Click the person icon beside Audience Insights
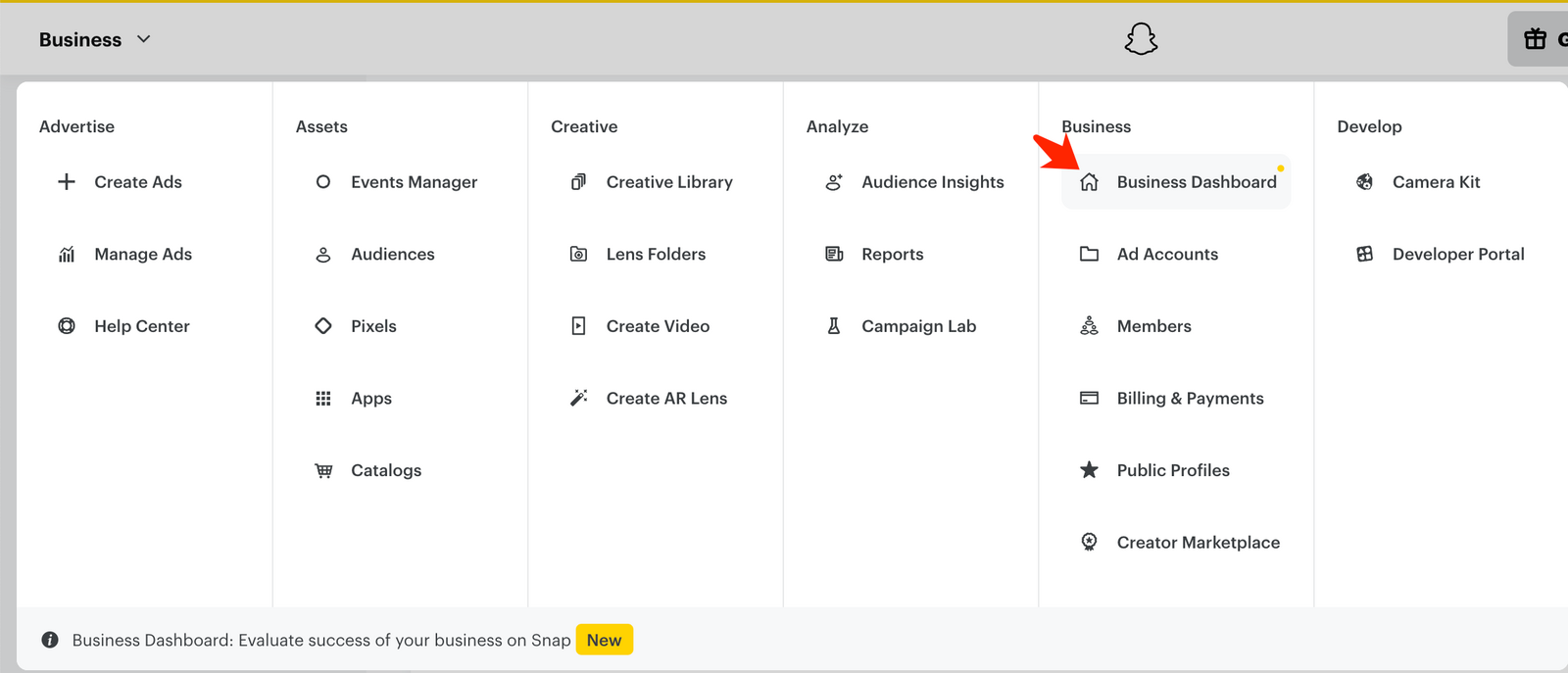Image resolution: width=1568 pixels, height=673 pixels. click(834, 182)
